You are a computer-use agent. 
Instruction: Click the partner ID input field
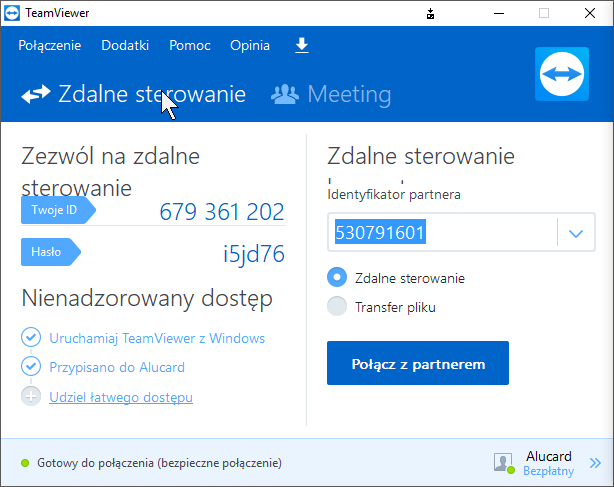(x=442, y=234)
